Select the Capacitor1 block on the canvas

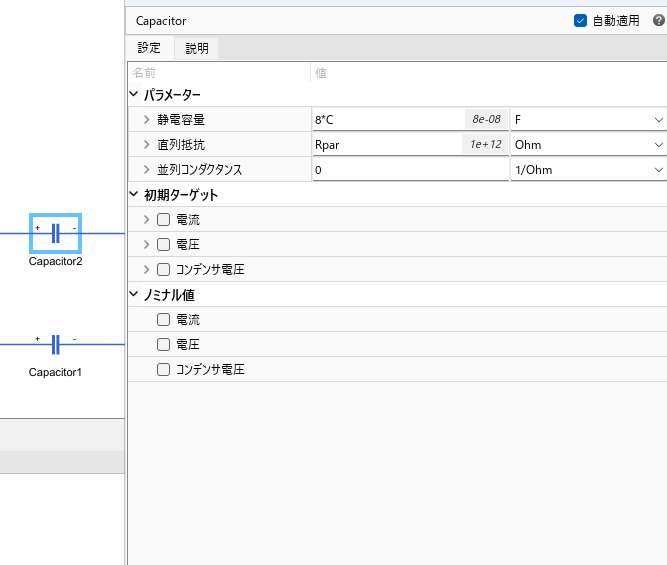coord(55,344)
